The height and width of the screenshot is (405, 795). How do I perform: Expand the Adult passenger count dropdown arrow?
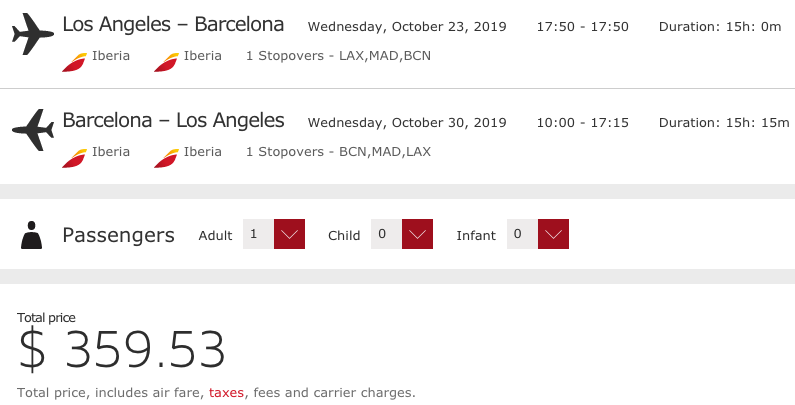(x=290, y=234)
